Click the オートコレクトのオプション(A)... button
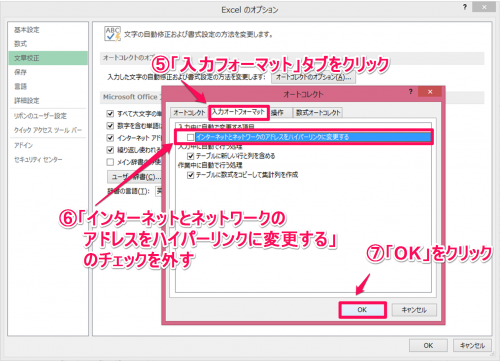500x361 pixels. pos(313,77)
